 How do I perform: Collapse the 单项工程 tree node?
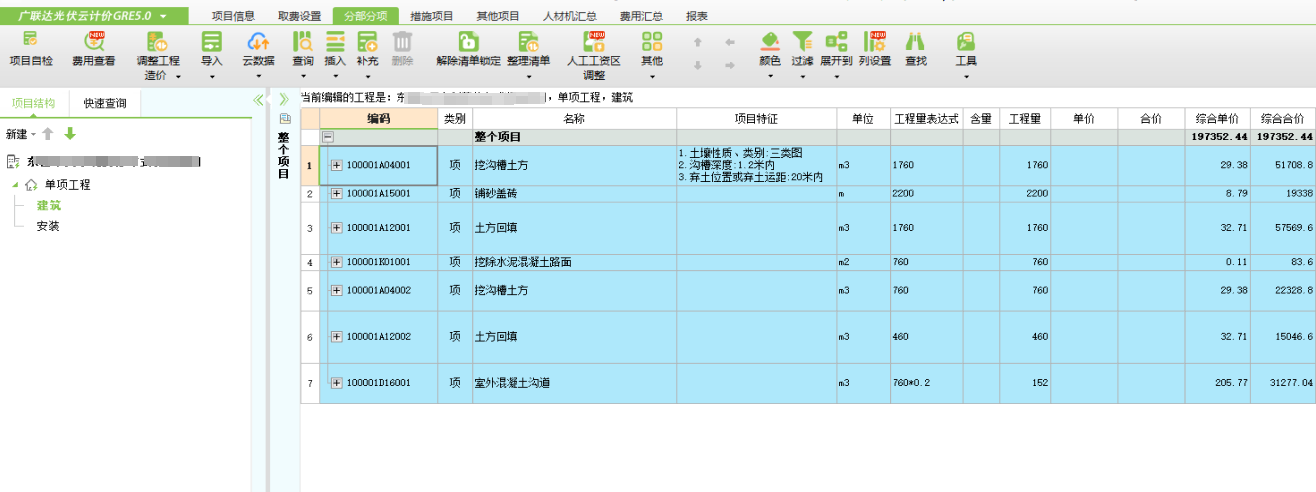[15, 185]
